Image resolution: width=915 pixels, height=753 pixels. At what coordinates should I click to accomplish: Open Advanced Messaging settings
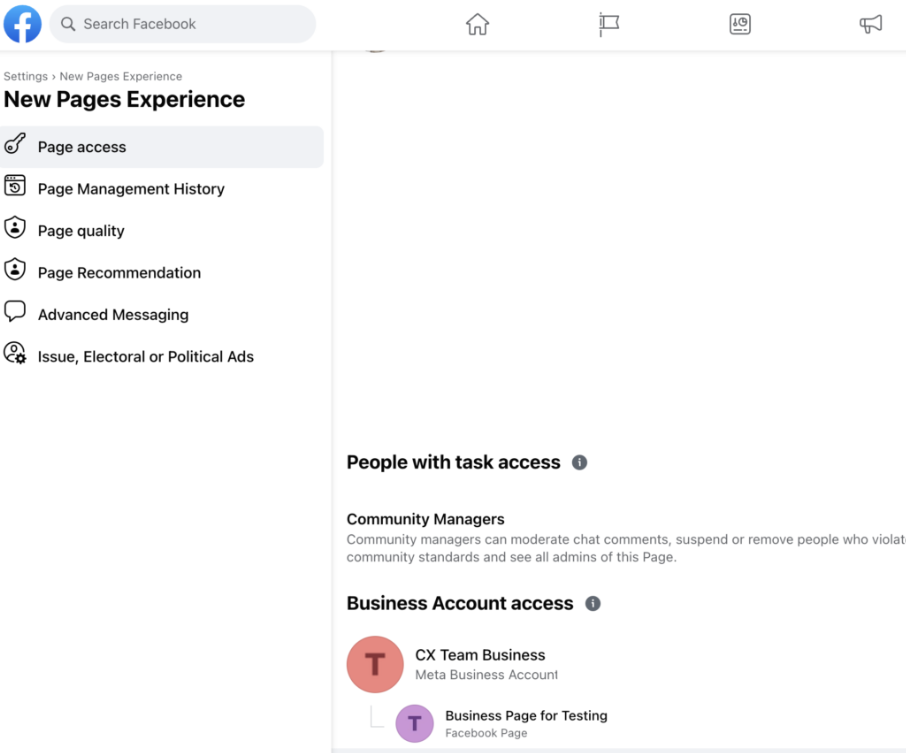tap(162, 315)
